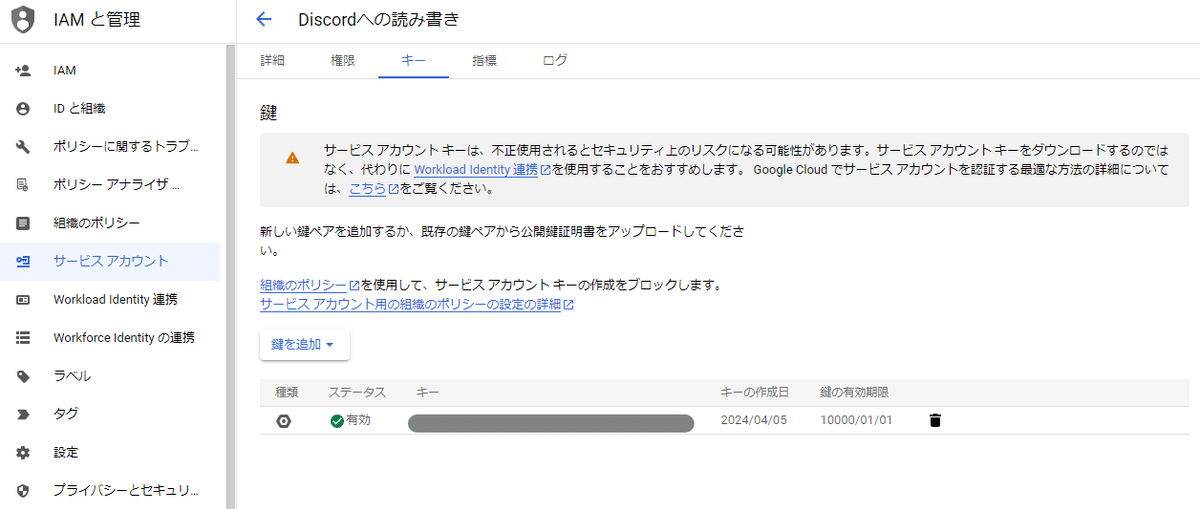
Task: Click the wrench icon for policy troubleshooting
Action: point(23,147)
